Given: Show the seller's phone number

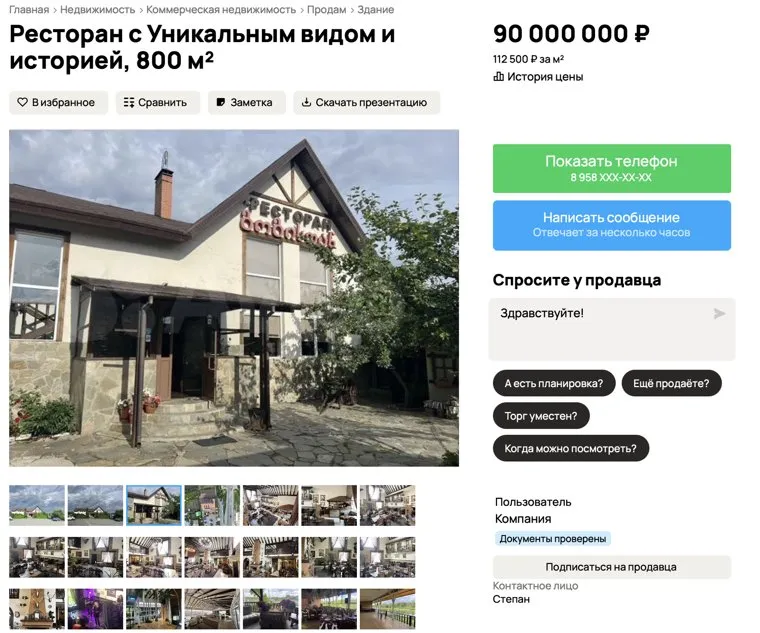Looking at the screenshot, I should pyautogui.click(x=612, y=168).
